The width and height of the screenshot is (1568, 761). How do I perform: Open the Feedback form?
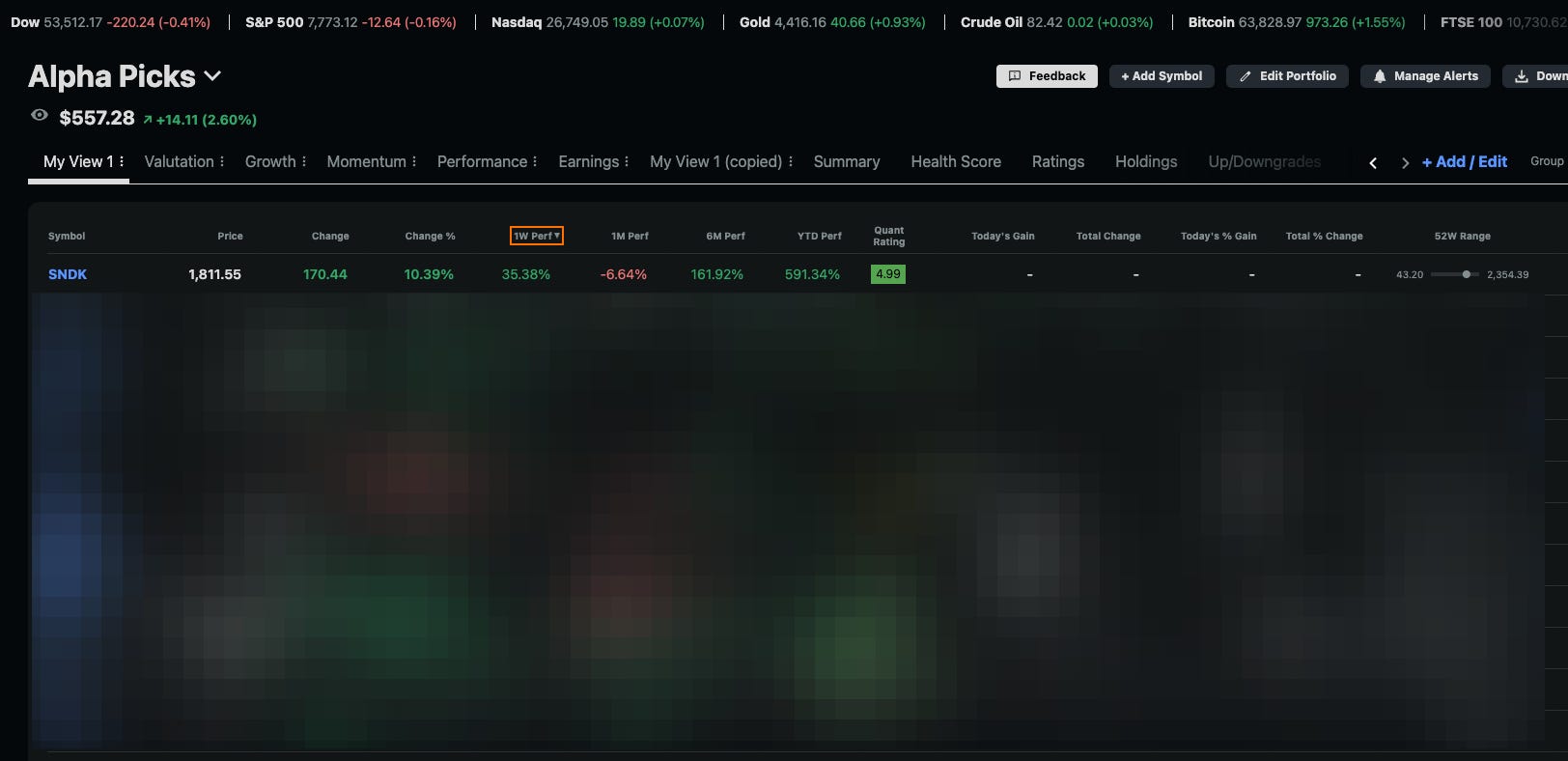pos(1047,76)
